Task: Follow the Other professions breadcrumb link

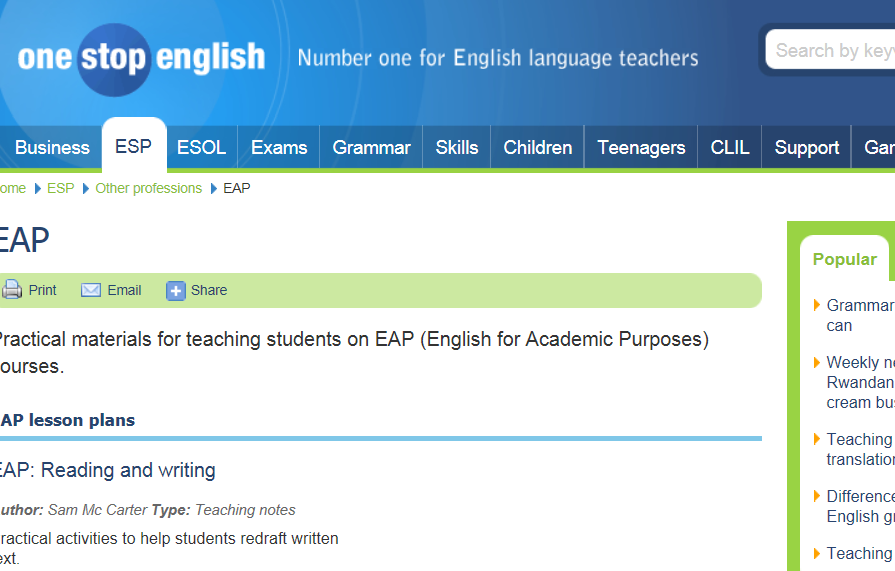Action: (x=148, y=188)
